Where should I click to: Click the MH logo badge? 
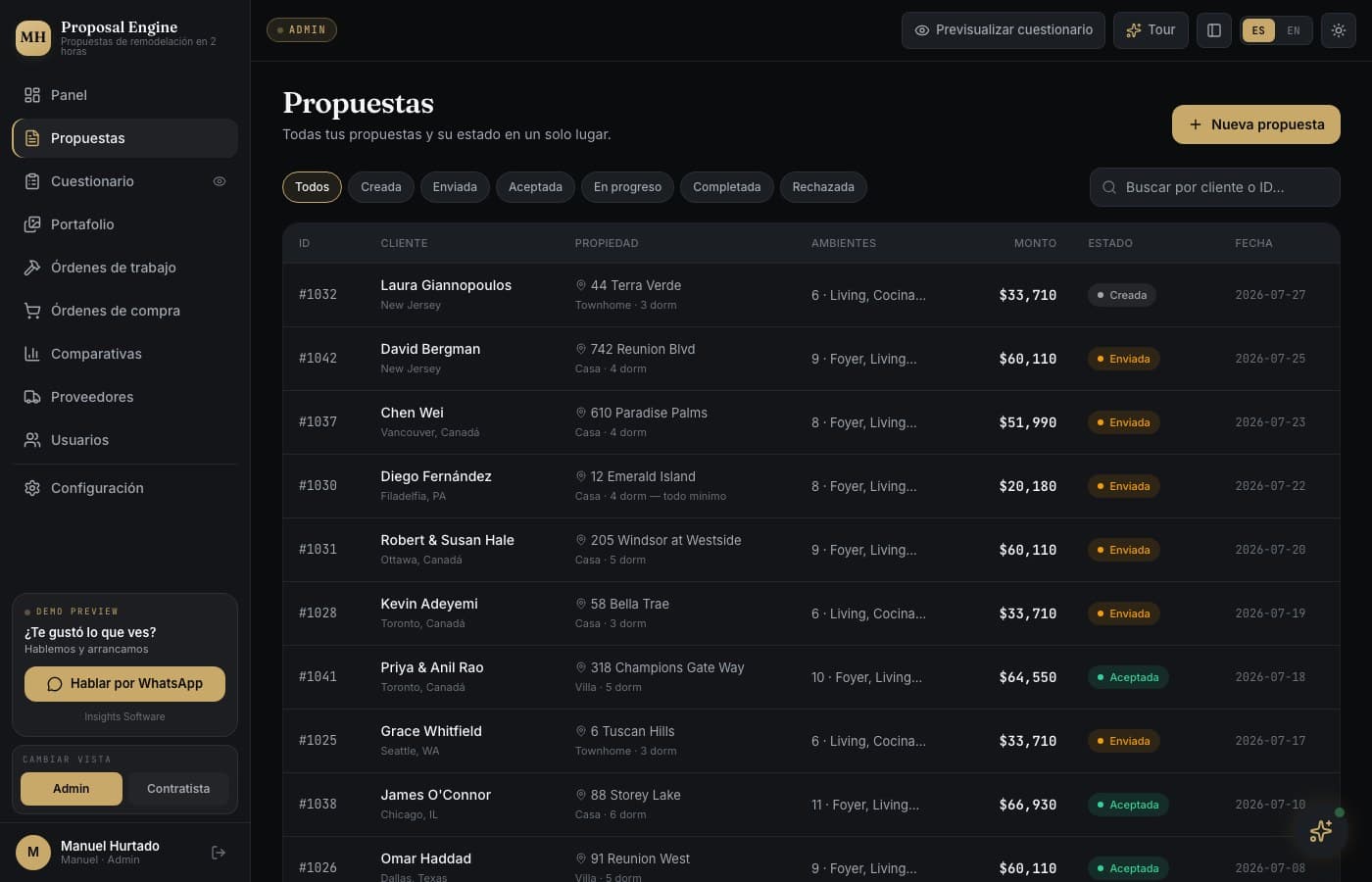[x=33, y=37]
